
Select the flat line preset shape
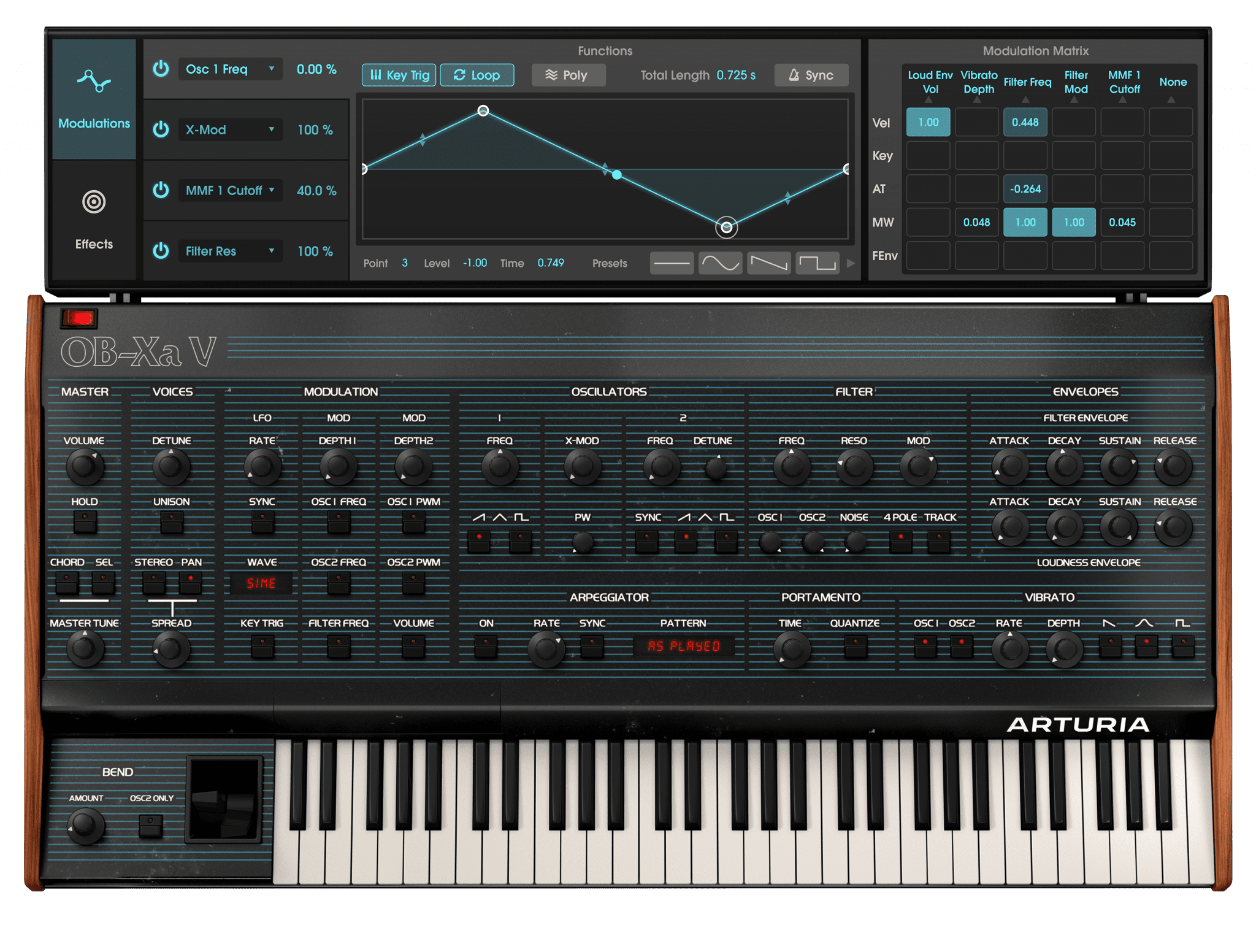pos(672,264)
